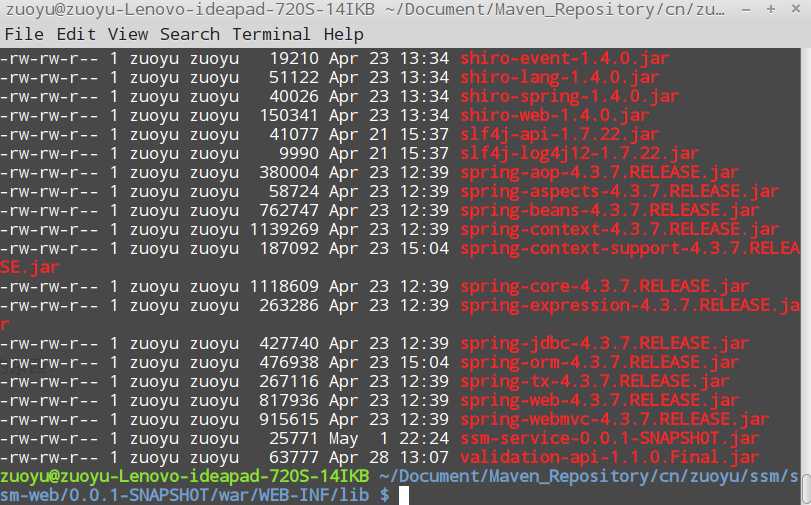Image resolution: width=811 pixels, height=505 pixels.
Task: Select shiro-lang-1.4.0.jar filename
Action: click(560, 78)
